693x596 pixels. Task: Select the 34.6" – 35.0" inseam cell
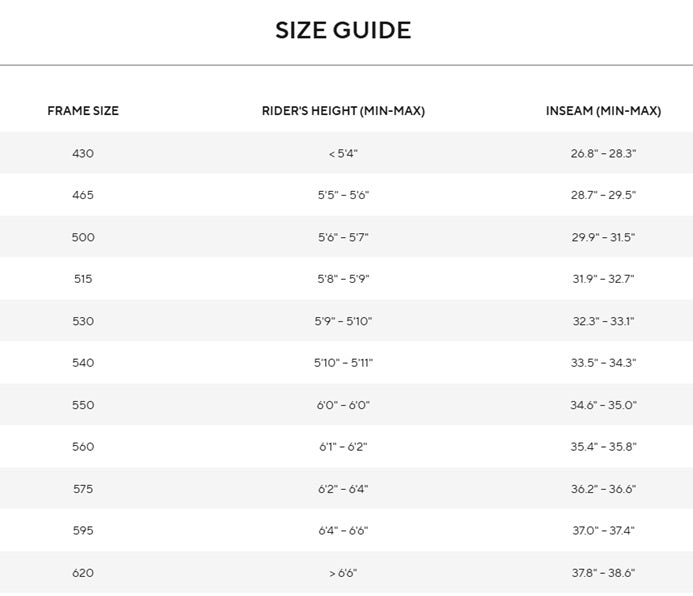tap(603, 405)
